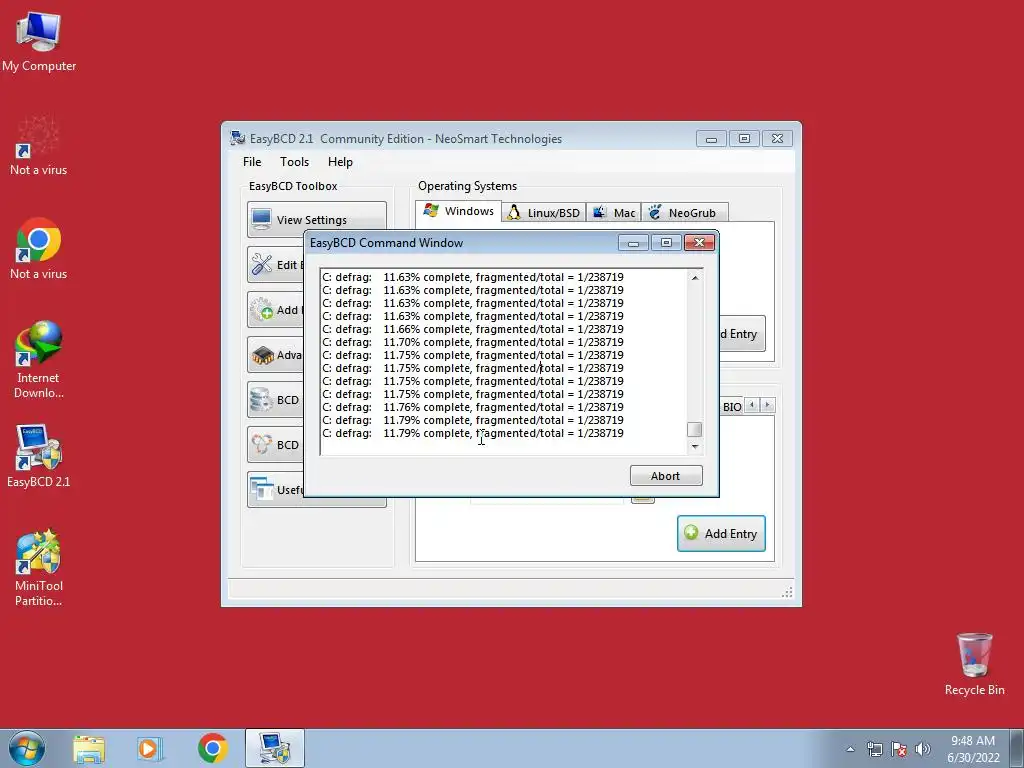Click the defrag line showing 11.76% complete

[473, 408]
